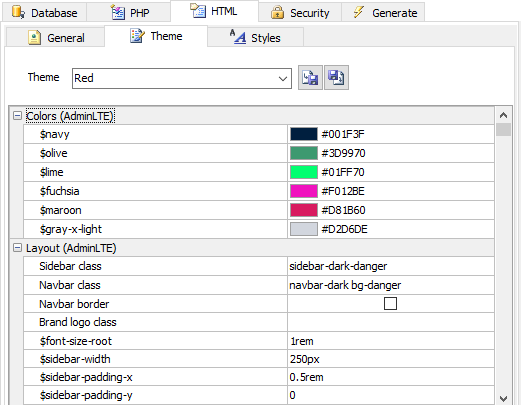Click the $navy color swatch
This screenshot has width=521, height=405.
tap(304, 134)
